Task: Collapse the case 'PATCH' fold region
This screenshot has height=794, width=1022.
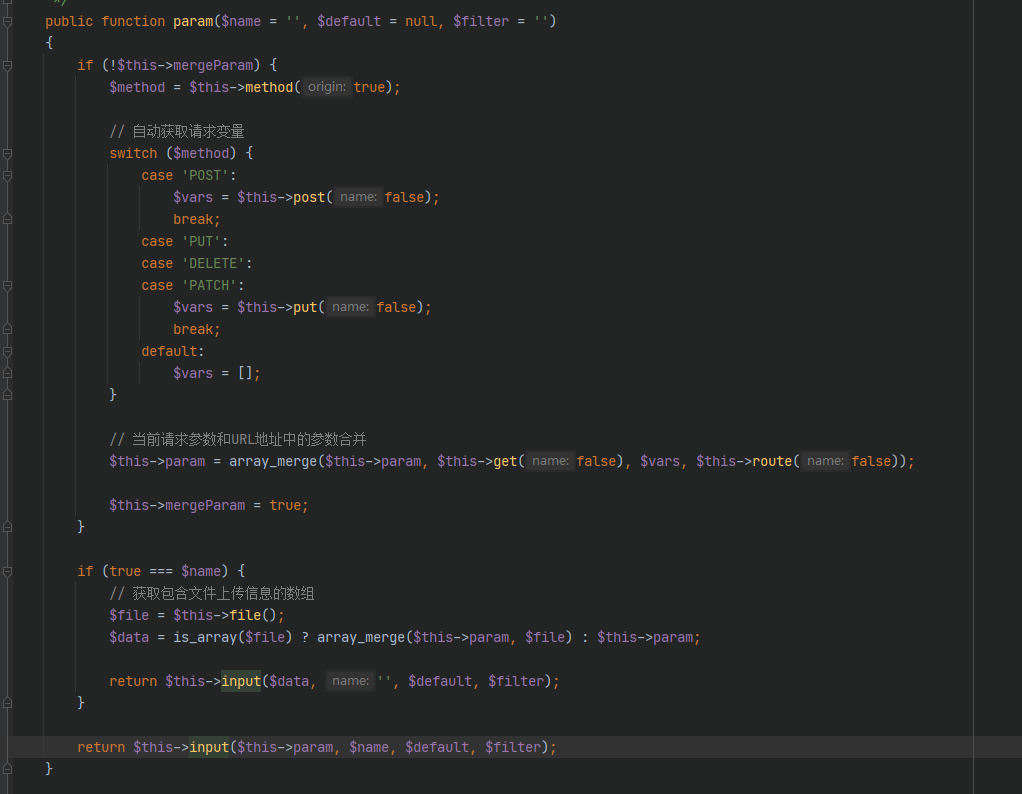Action: (x=7, y=285)
